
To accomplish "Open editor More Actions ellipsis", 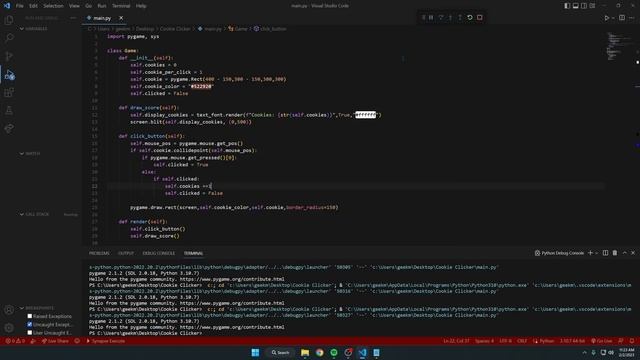I will pyautogui.click(x=632, y=18).
